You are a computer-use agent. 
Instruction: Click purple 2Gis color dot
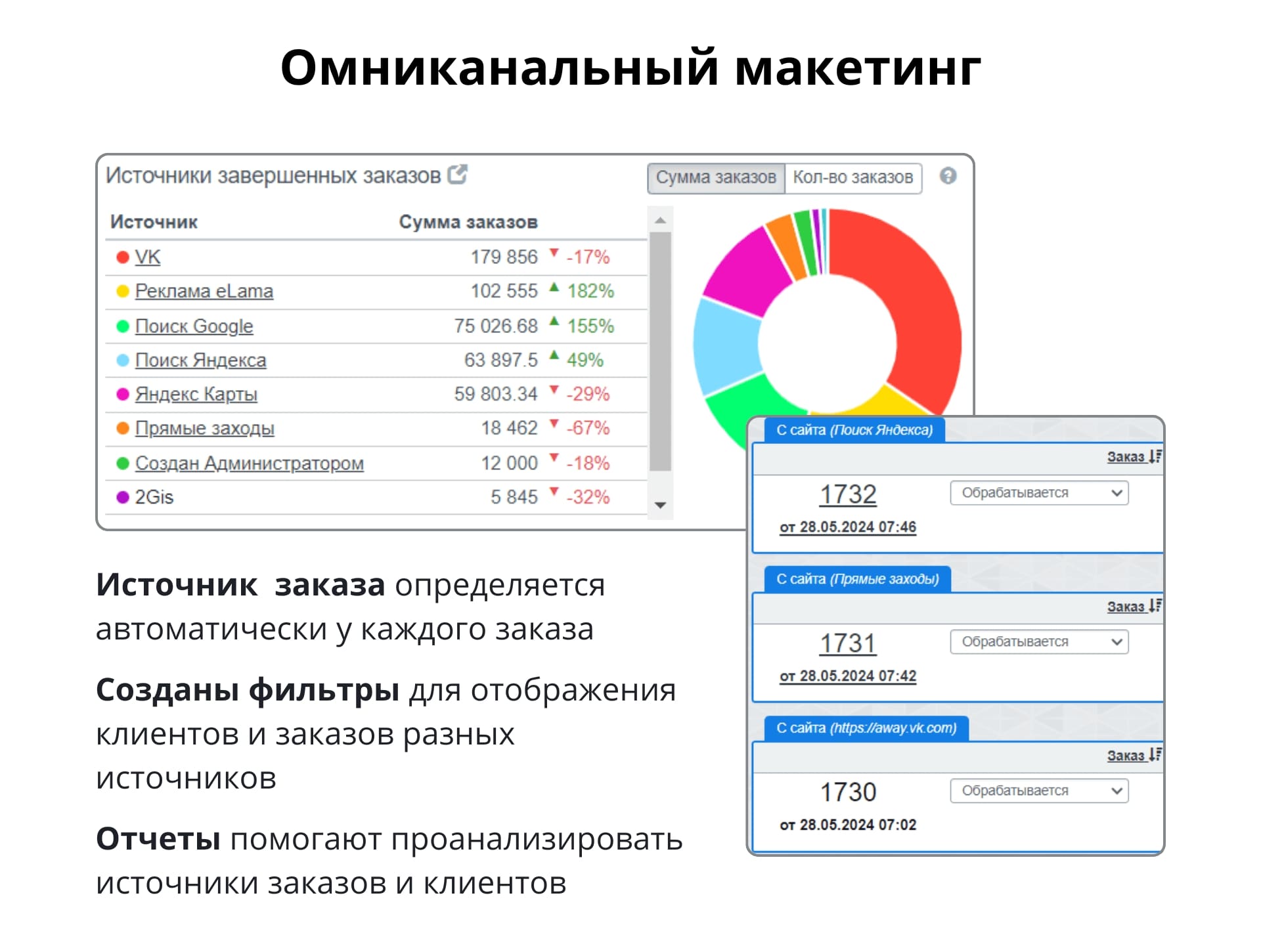[x=122, y=497]
